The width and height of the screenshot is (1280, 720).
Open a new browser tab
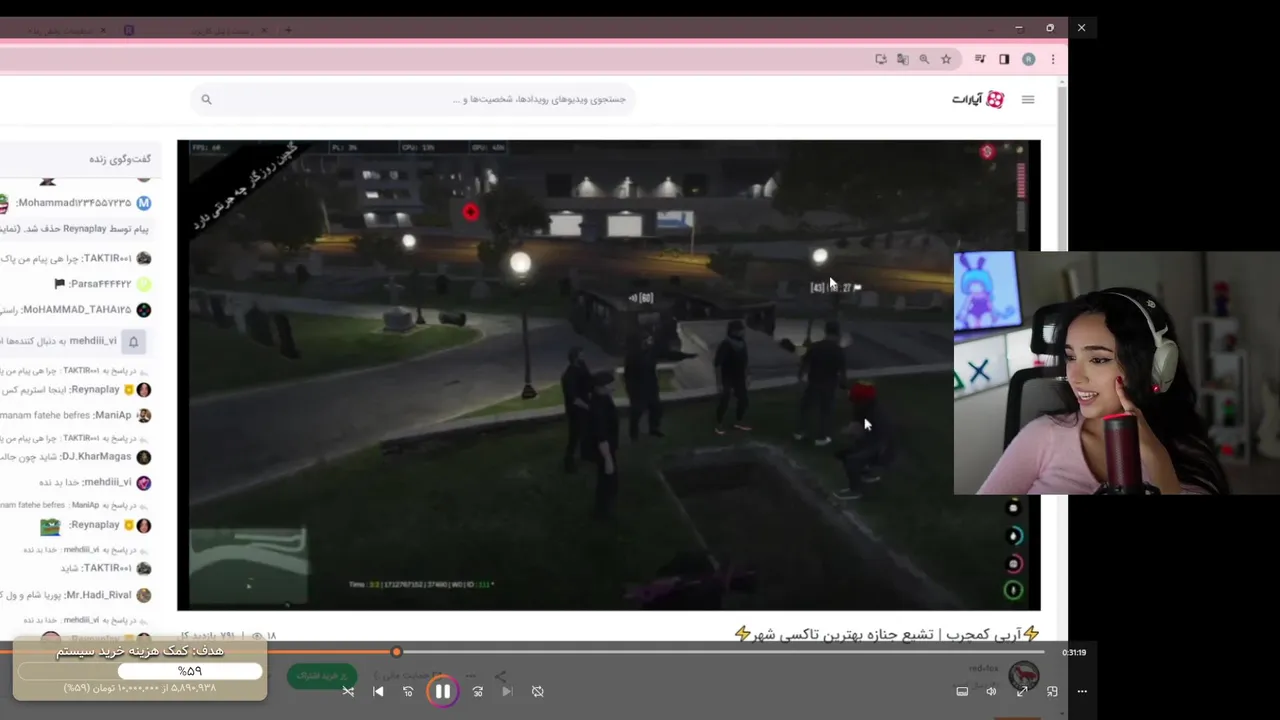(288, 30)
